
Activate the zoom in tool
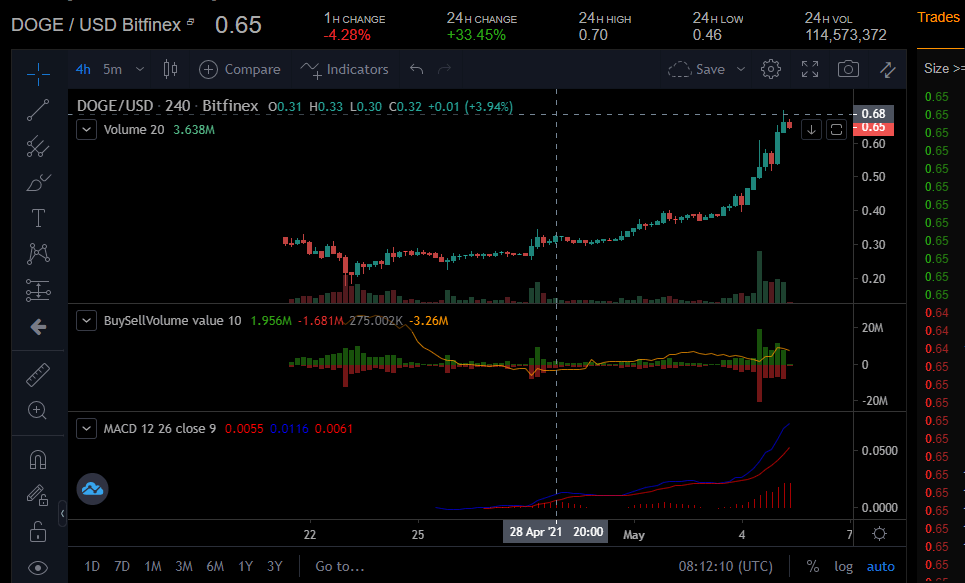38,410
